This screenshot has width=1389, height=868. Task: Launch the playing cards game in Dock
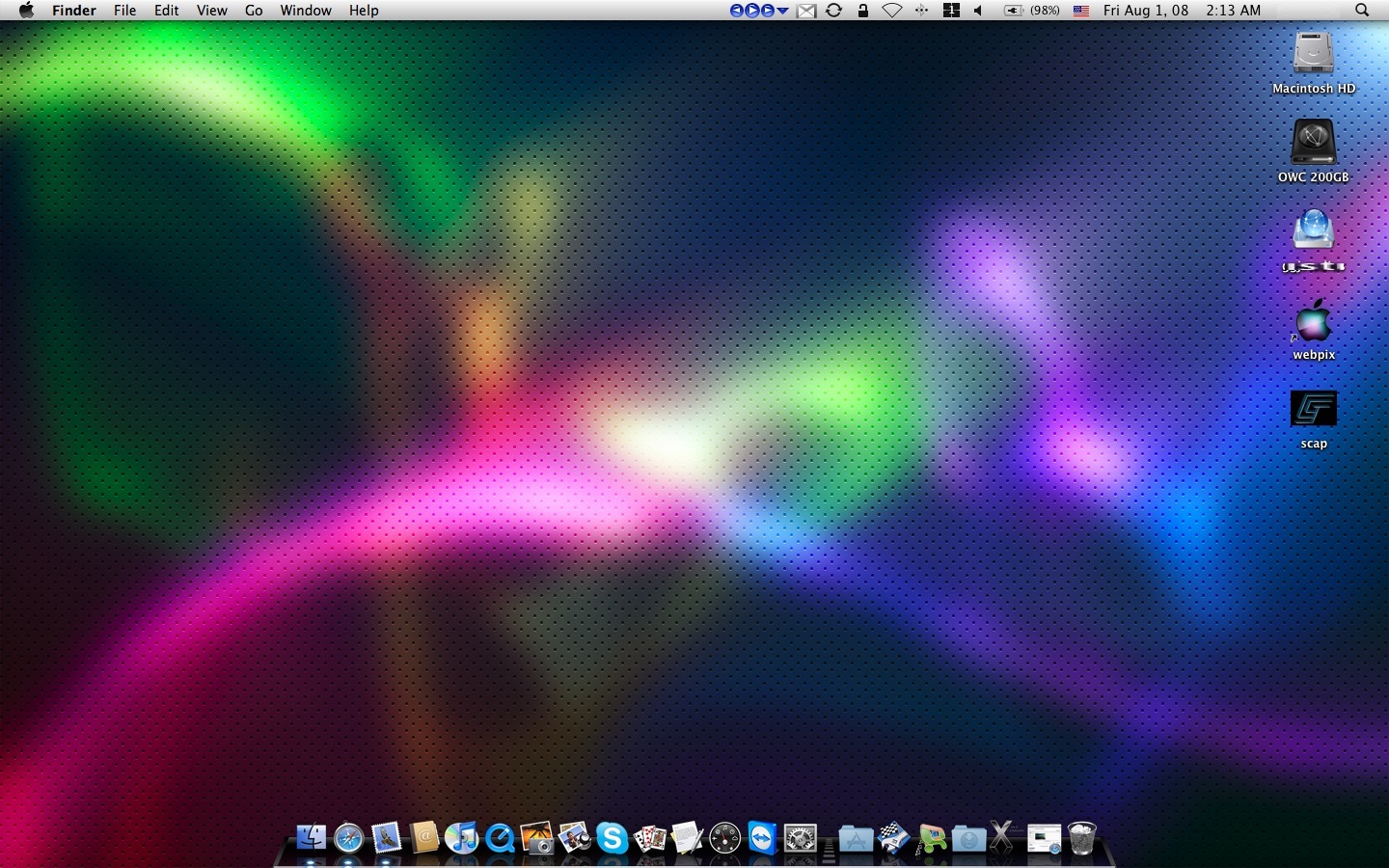coord(650,838)
